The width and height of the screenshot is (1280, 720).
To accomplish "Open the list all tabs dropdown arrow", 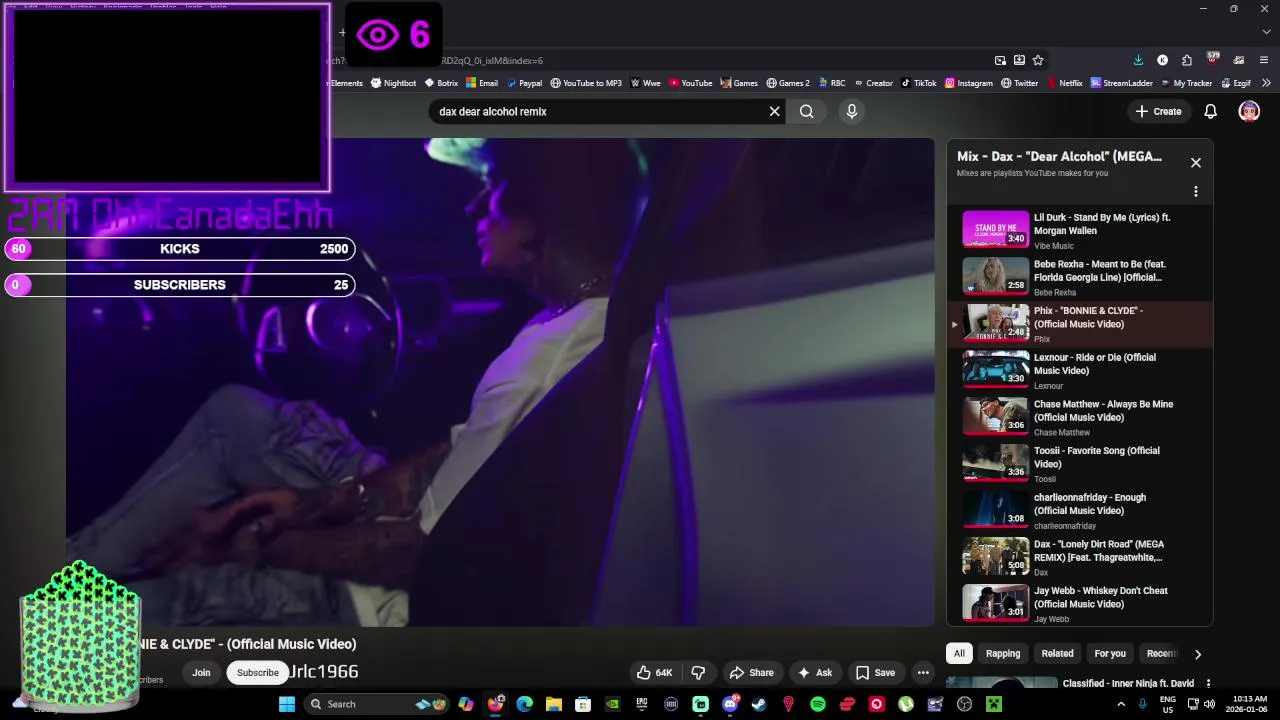I will tap(1266, 32).
